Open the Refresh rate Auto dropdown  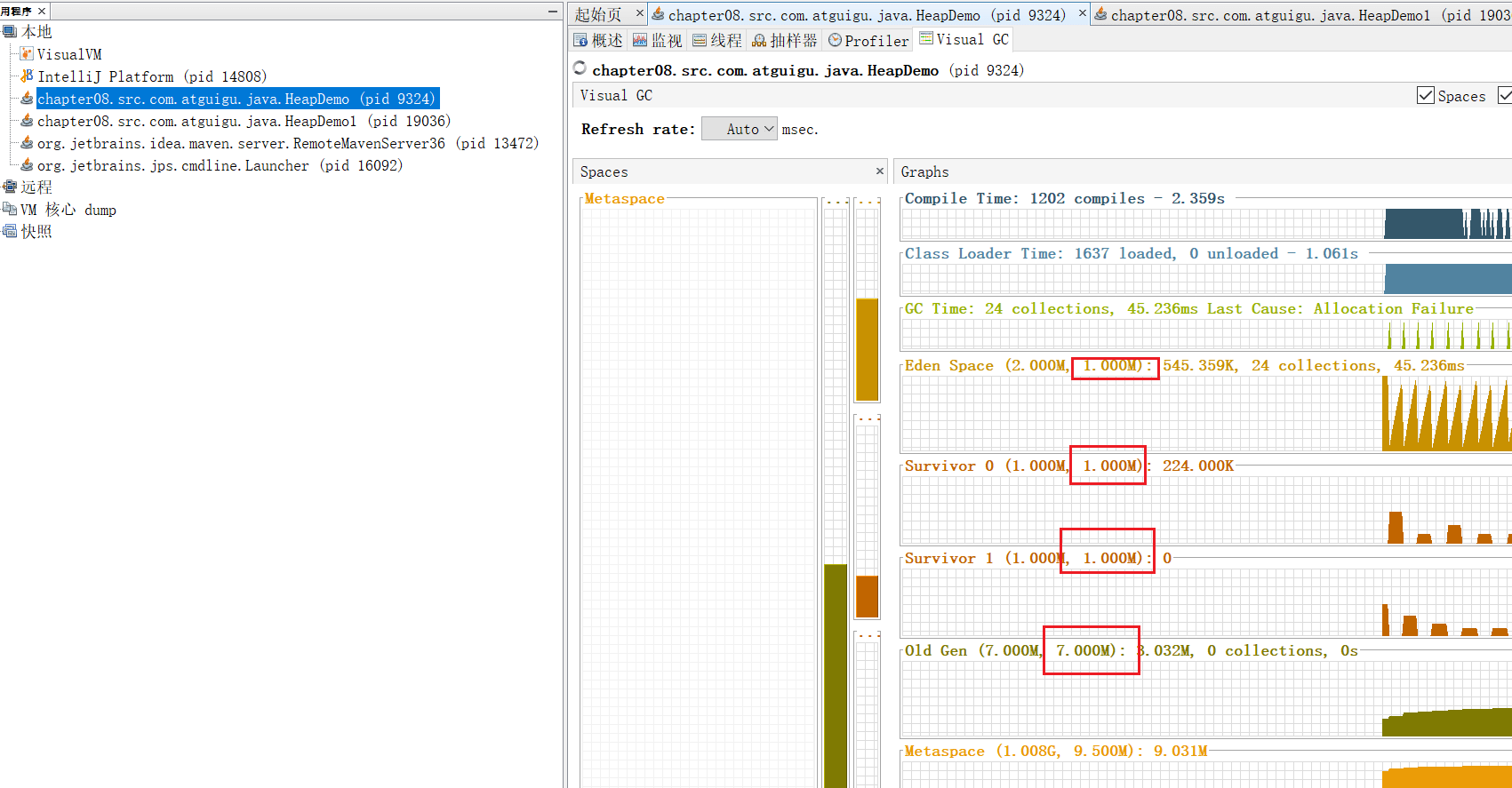(740, 130)
